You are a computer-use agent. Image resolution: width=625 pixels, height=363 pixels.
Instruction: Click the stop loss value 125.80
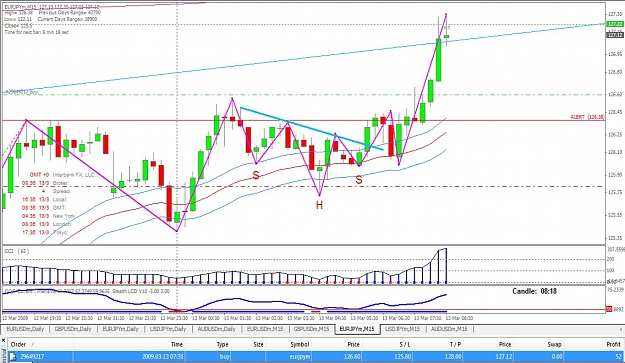tap(403, 357)
